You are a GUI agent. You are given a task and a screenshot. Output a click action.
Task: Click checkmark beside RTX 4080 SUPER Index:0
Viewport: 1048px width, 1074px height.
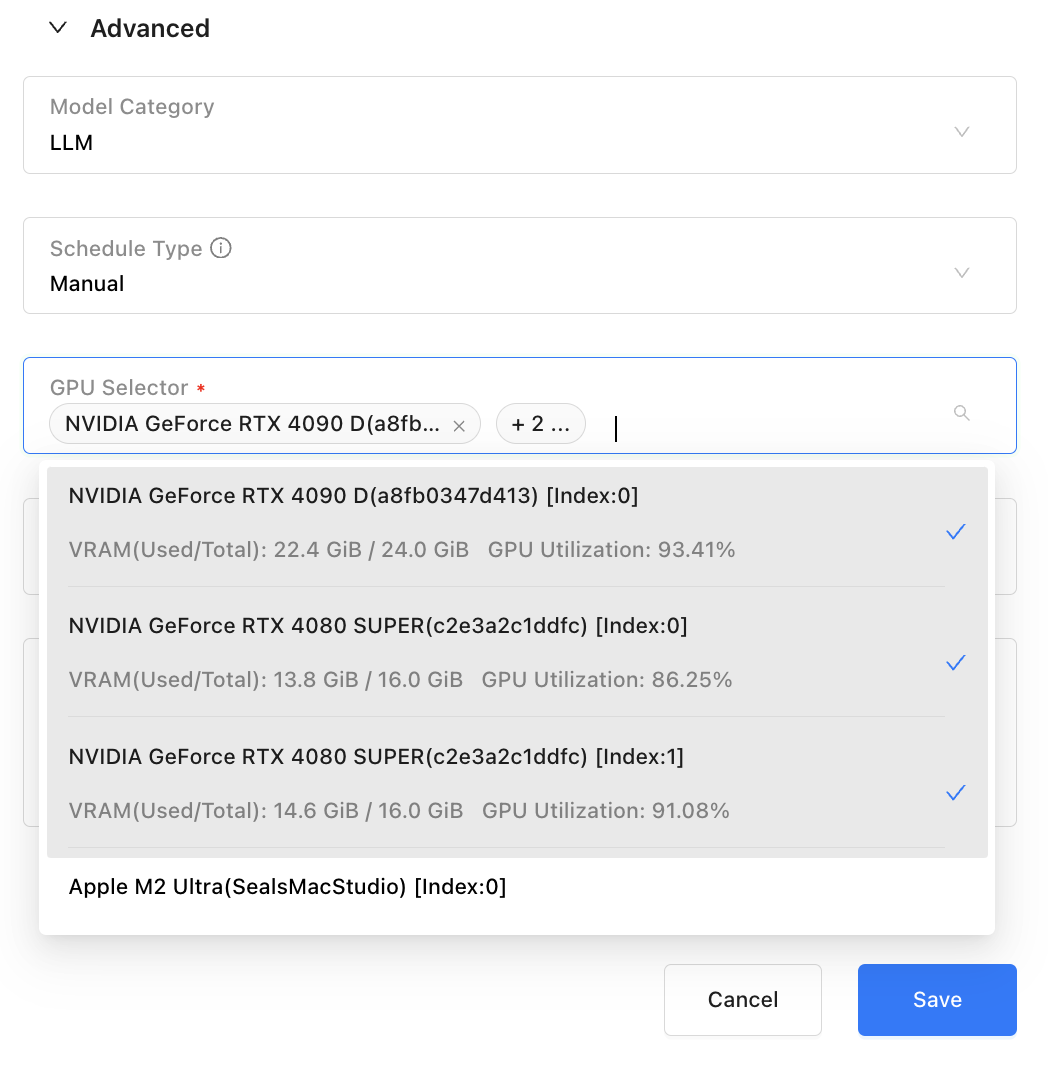(x=956, y=662)
